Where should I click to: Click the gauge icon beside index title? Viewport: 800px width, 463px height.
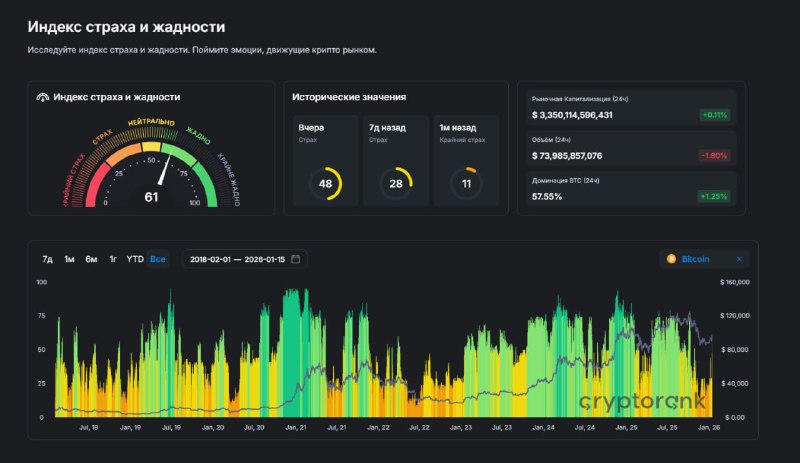[x=42, y=97]
